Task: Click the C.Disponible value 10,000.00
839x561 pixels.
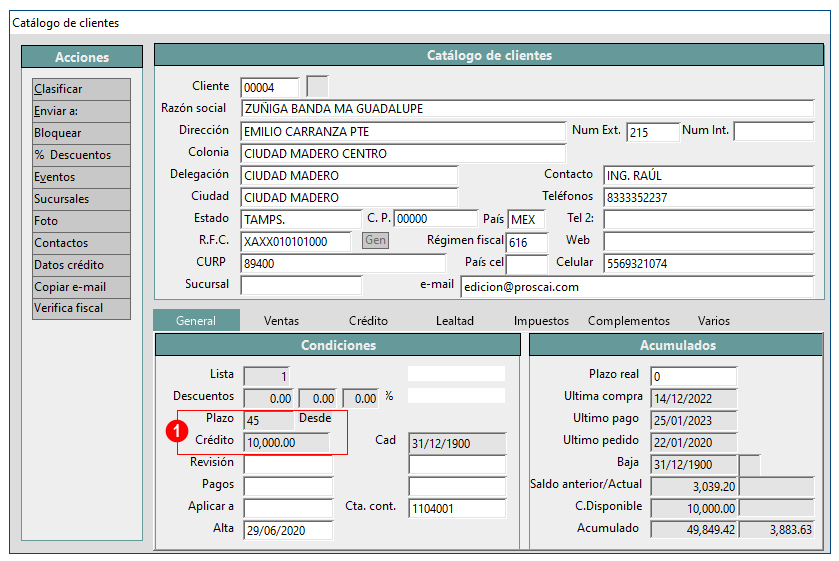Action: coord(693,508)
